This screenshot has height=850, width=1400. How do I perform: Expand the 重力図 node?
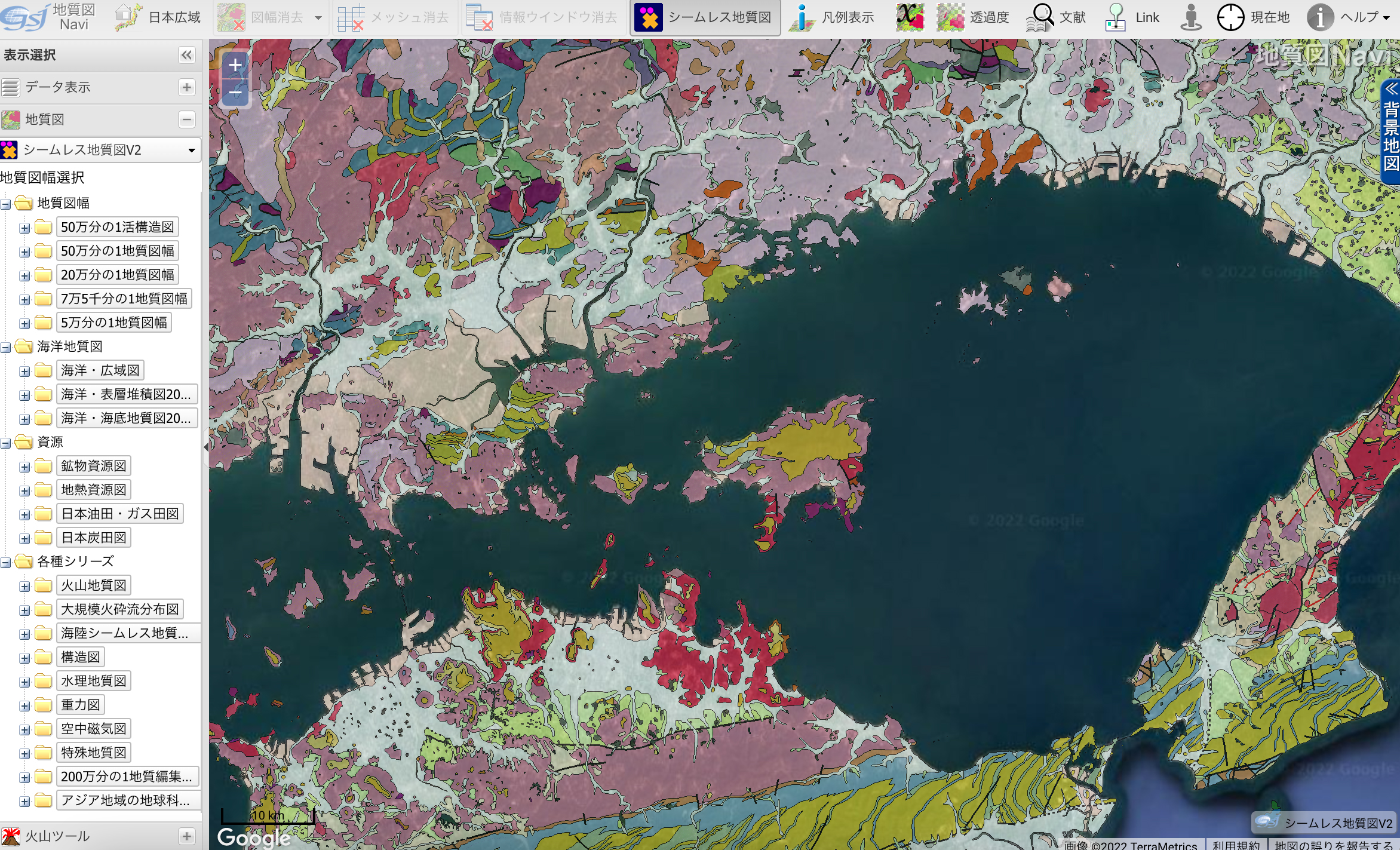[x=24, y=705]
